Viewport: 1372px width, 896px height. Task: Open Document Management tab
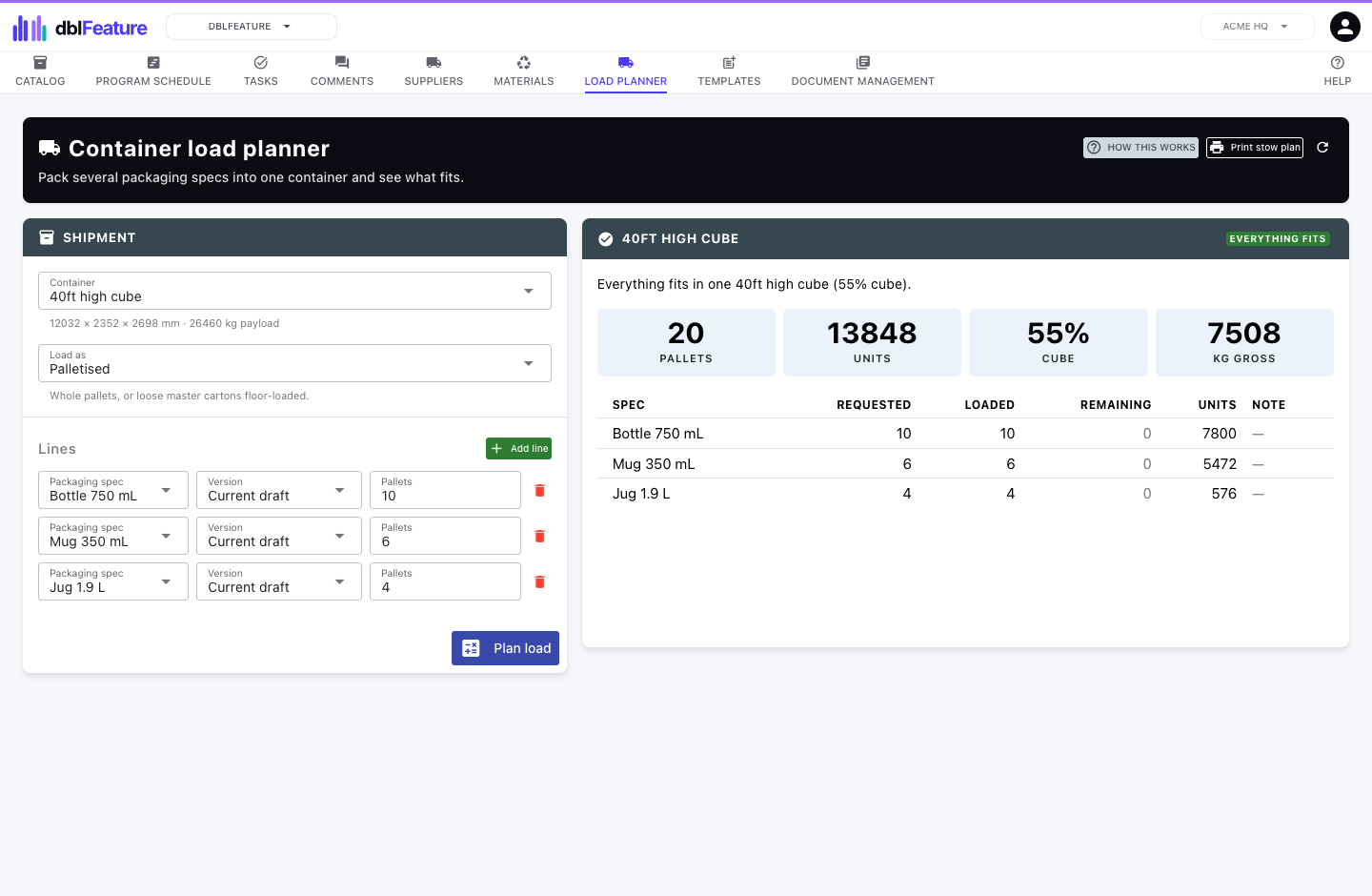[x=863, y=71]
